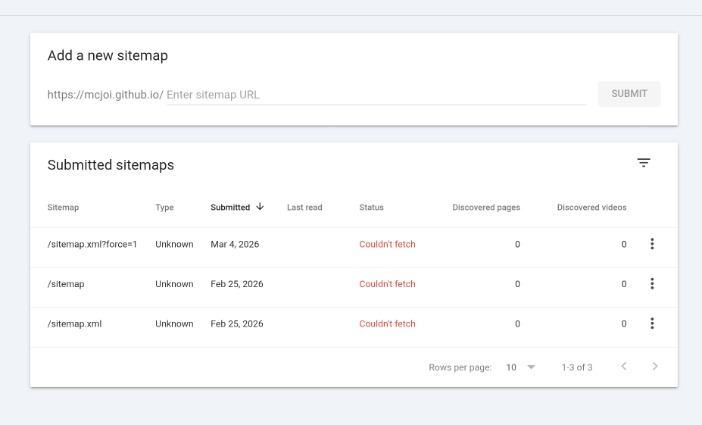The width and height of the screenshot is (702, 425).
Task: Open the /sitemap.xml entry row
Action: [75, 324]
